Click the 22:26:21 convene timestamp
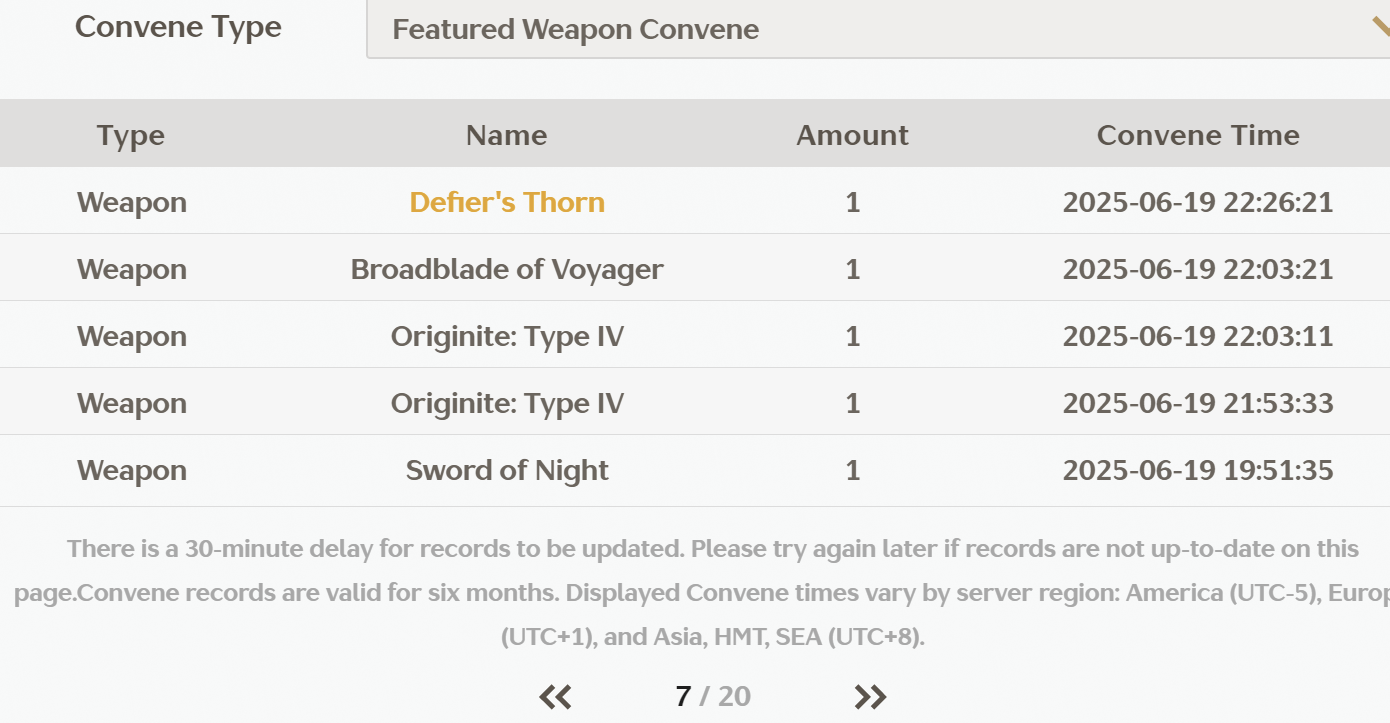1390x723 pixels. click(1198, 202)
